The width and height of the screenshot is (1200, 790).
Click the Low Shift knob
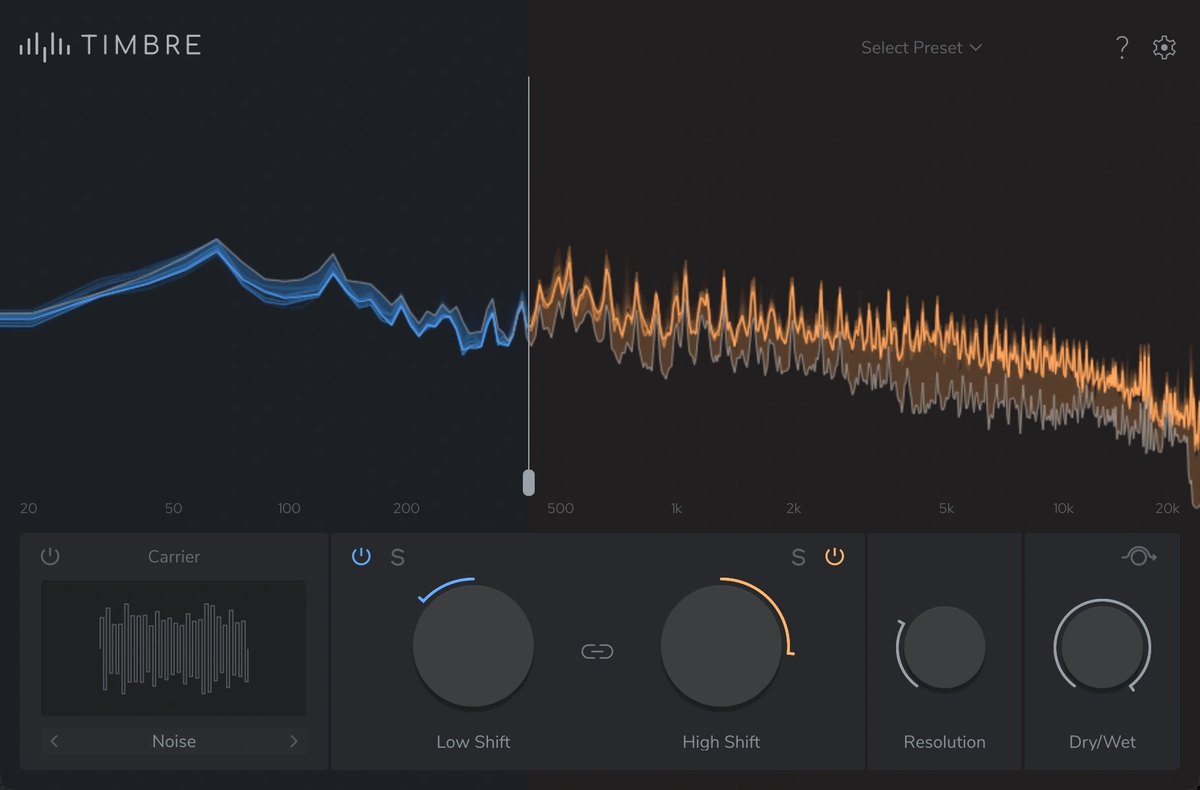coord(473,645)
